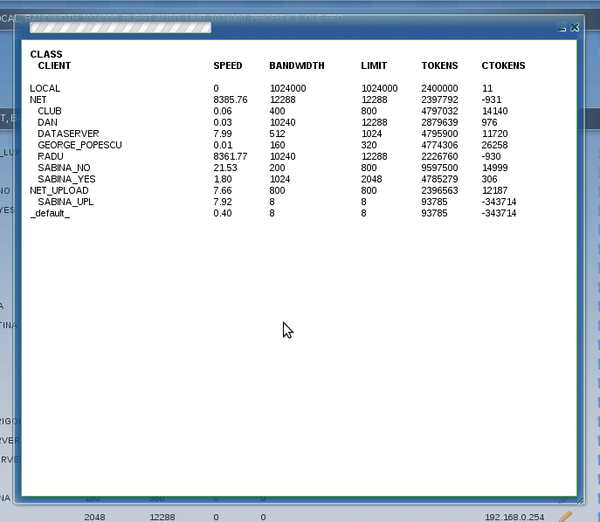
Task: Click NET_UPLOAD speed value 7.66
Action: click(x=223, y=191)
